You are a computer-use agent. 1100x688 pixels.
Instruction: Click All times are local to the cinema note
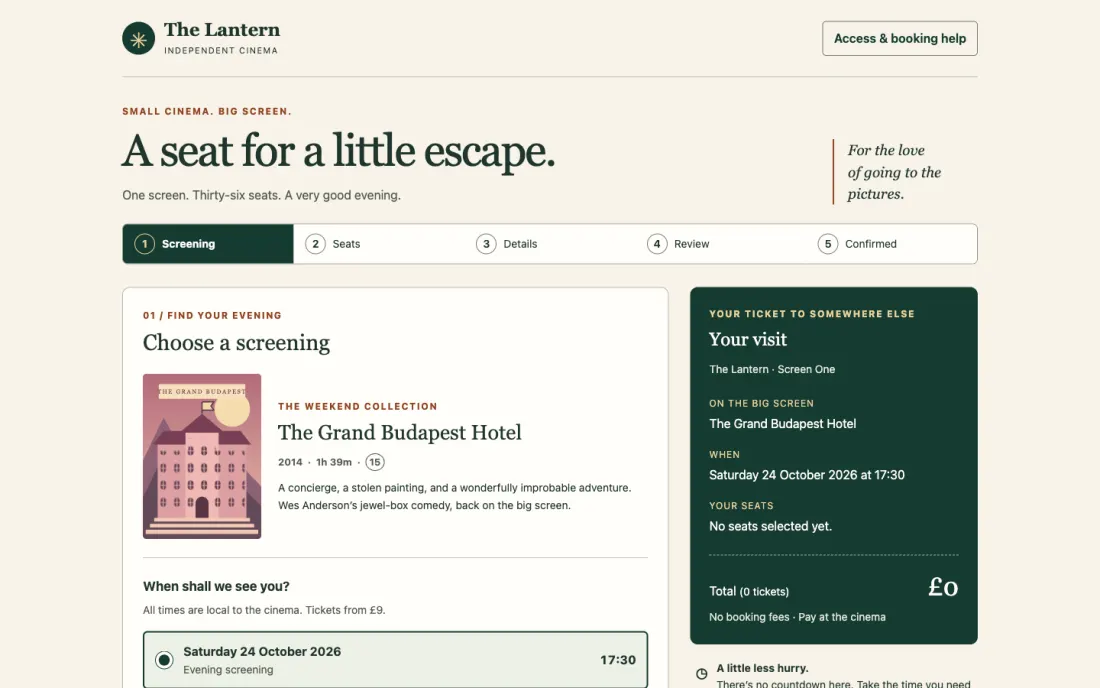pos(264,610)
